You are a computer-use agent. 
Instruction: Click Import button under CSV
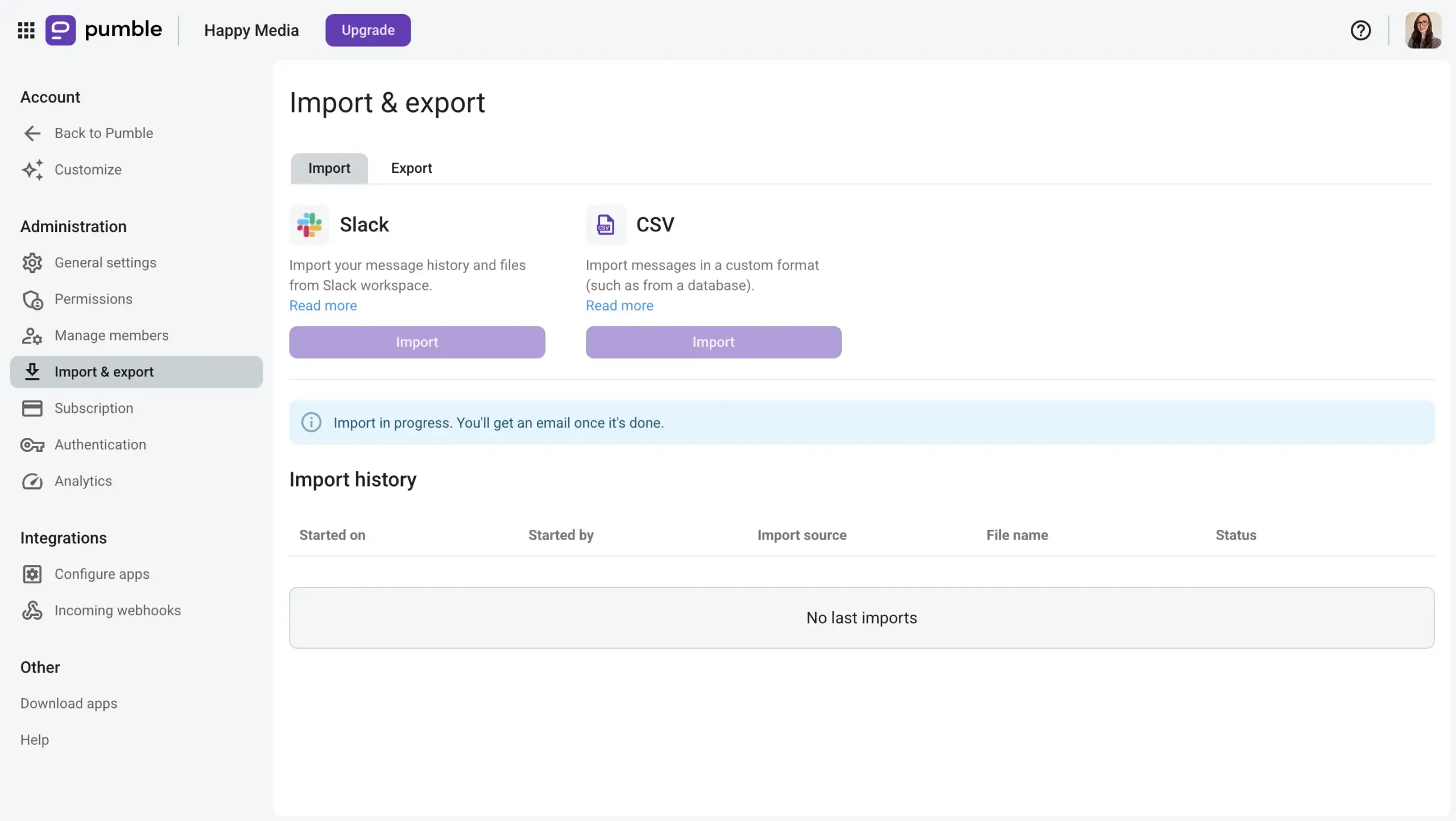713,342
